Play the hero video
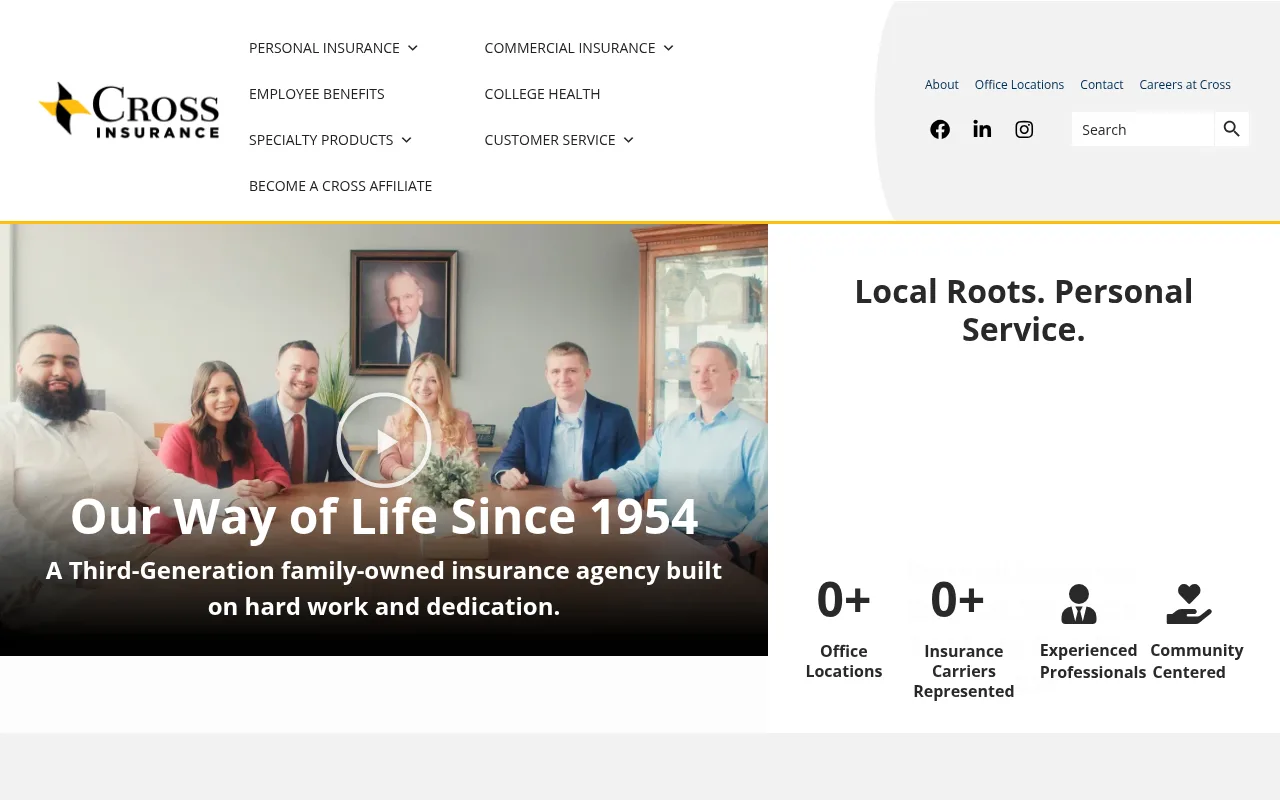 point(384,440)
